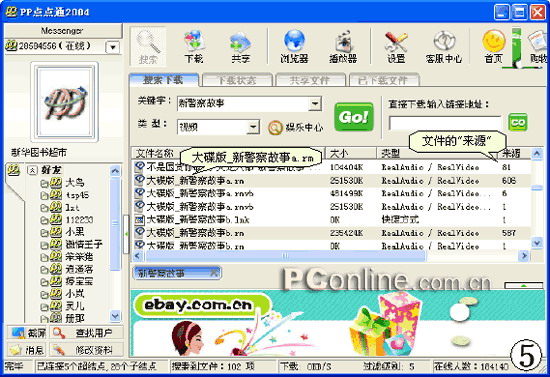Click the friends list scrollbar thumb
Screen dimensions: 550x377
pyautogui.click(x=115, y=223)
